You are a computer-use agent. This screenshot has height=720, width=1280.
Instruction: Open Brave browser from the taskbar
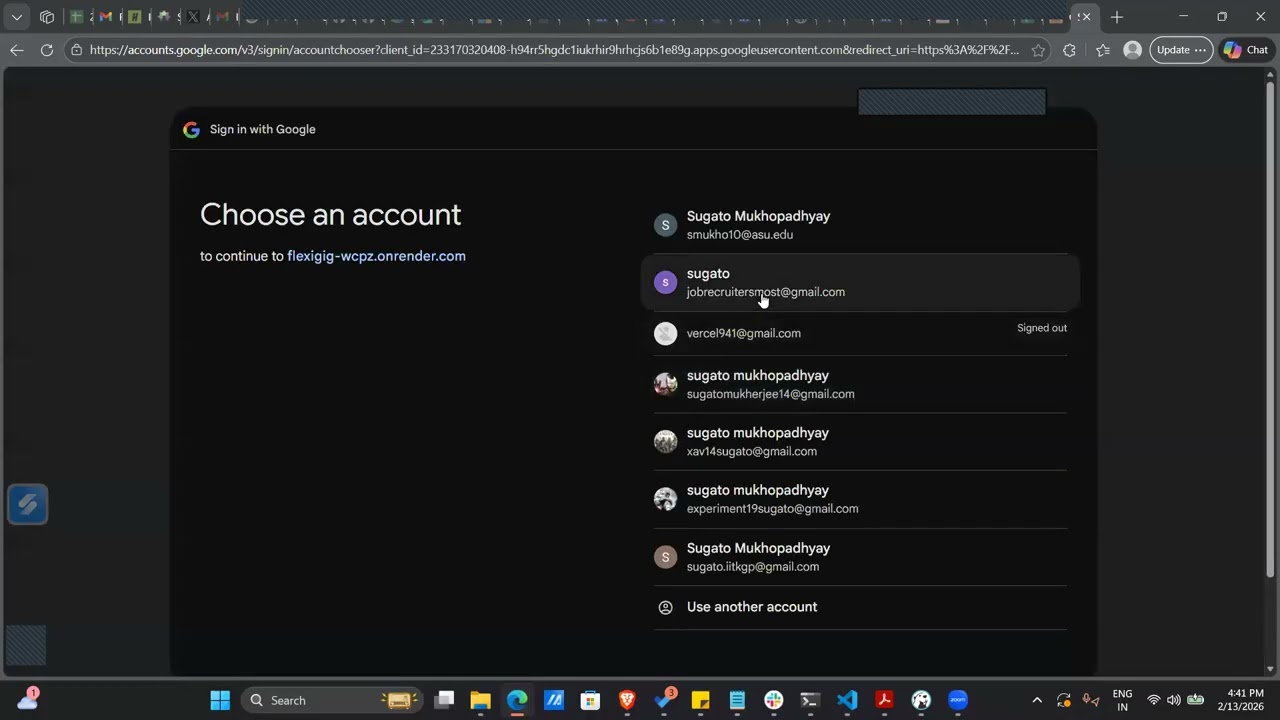click(x=627, y=700)
